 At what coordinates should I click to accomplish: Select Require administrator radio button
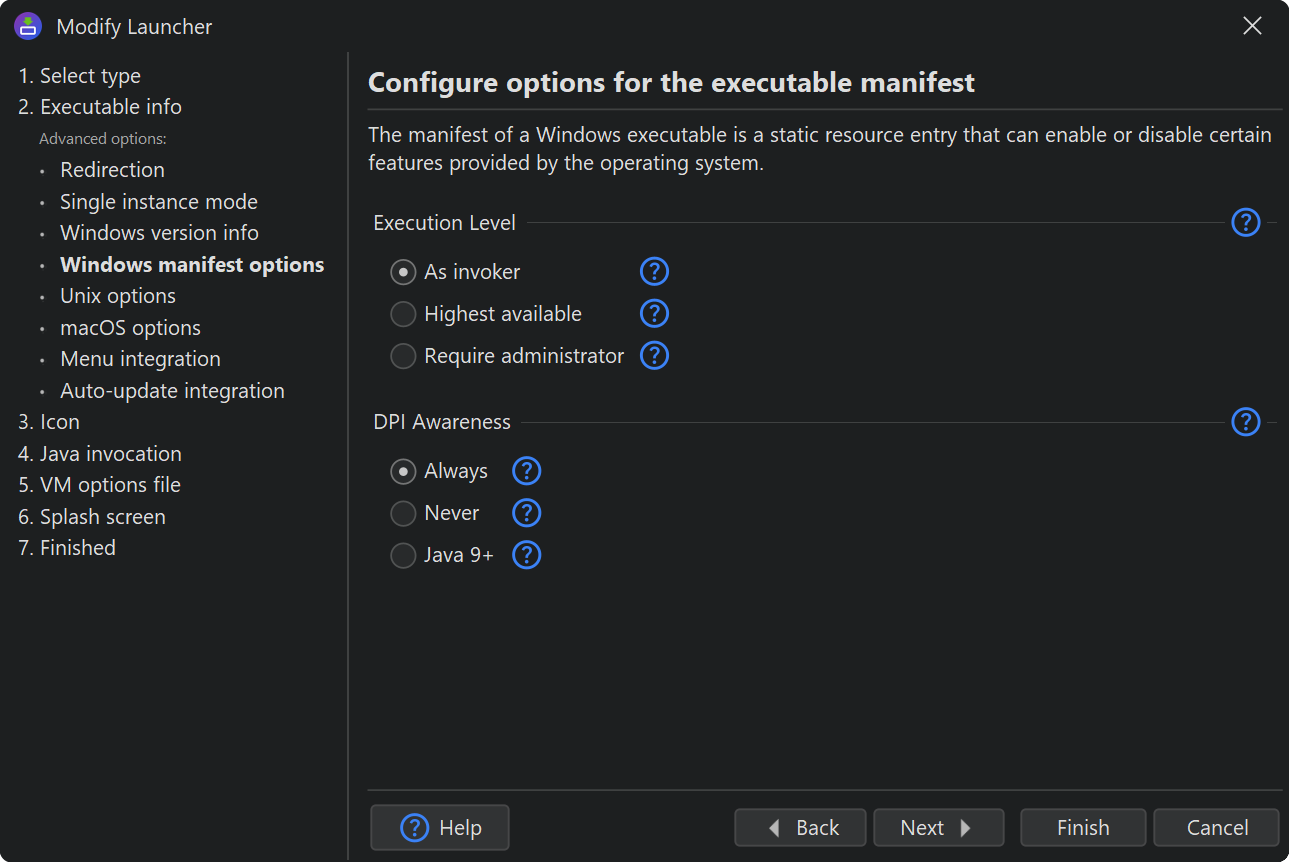(x=403, y=356)
